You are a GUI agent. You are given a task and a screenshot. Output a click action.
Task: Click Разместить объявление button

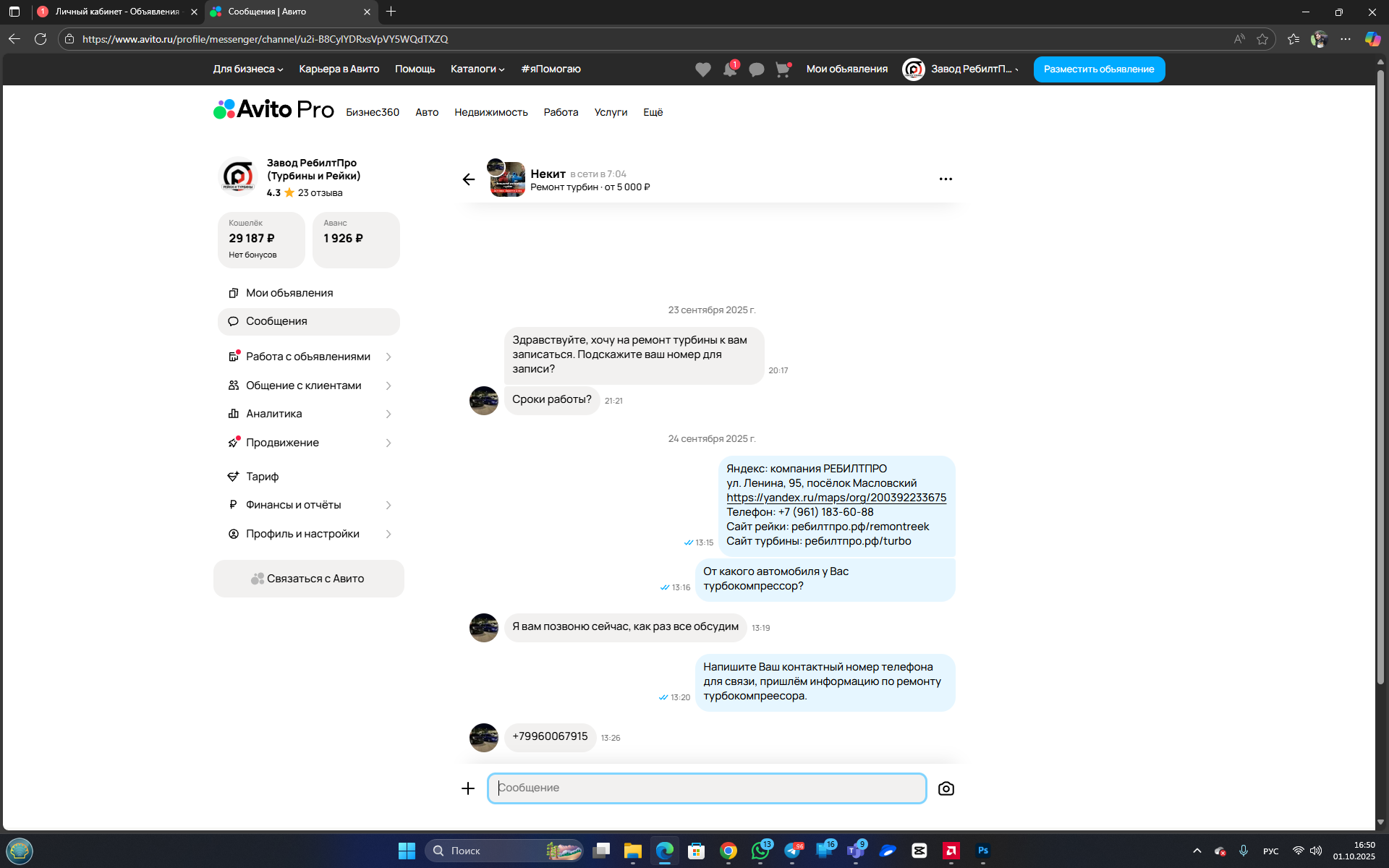(x=1099, y=69)
